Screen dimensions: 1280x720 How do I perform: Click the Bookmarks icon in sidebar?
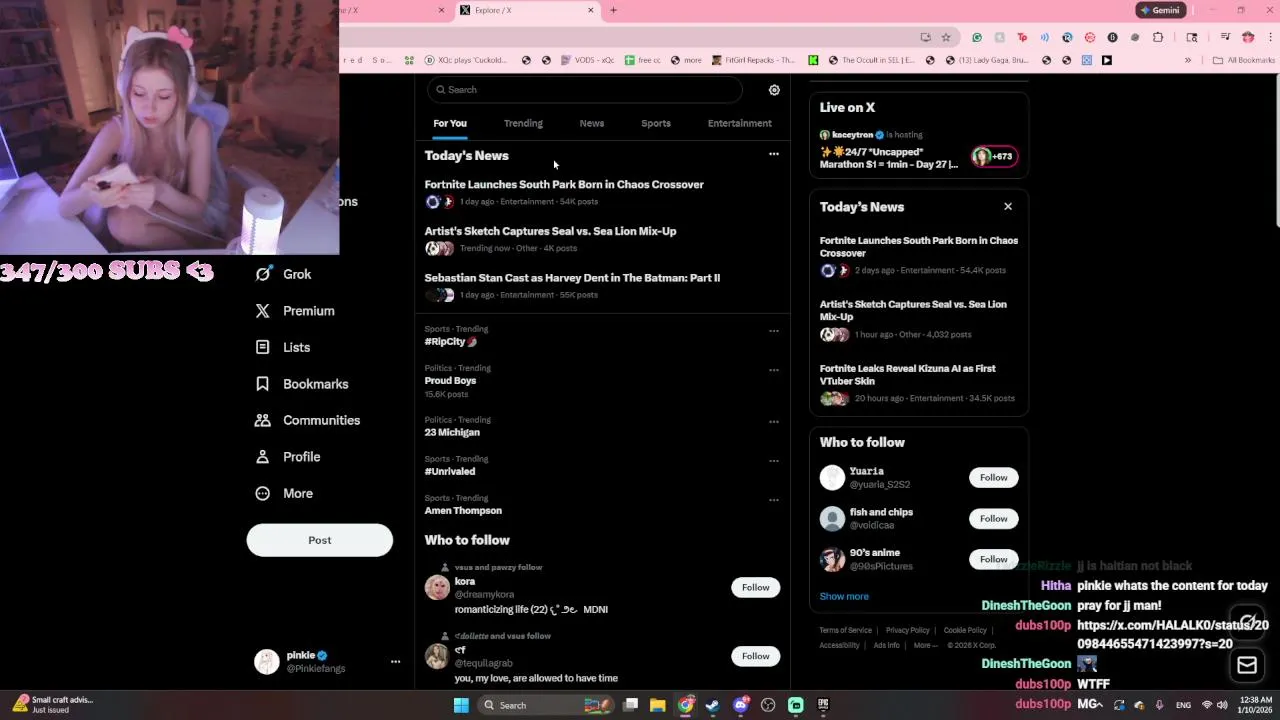tap(263, 384)
